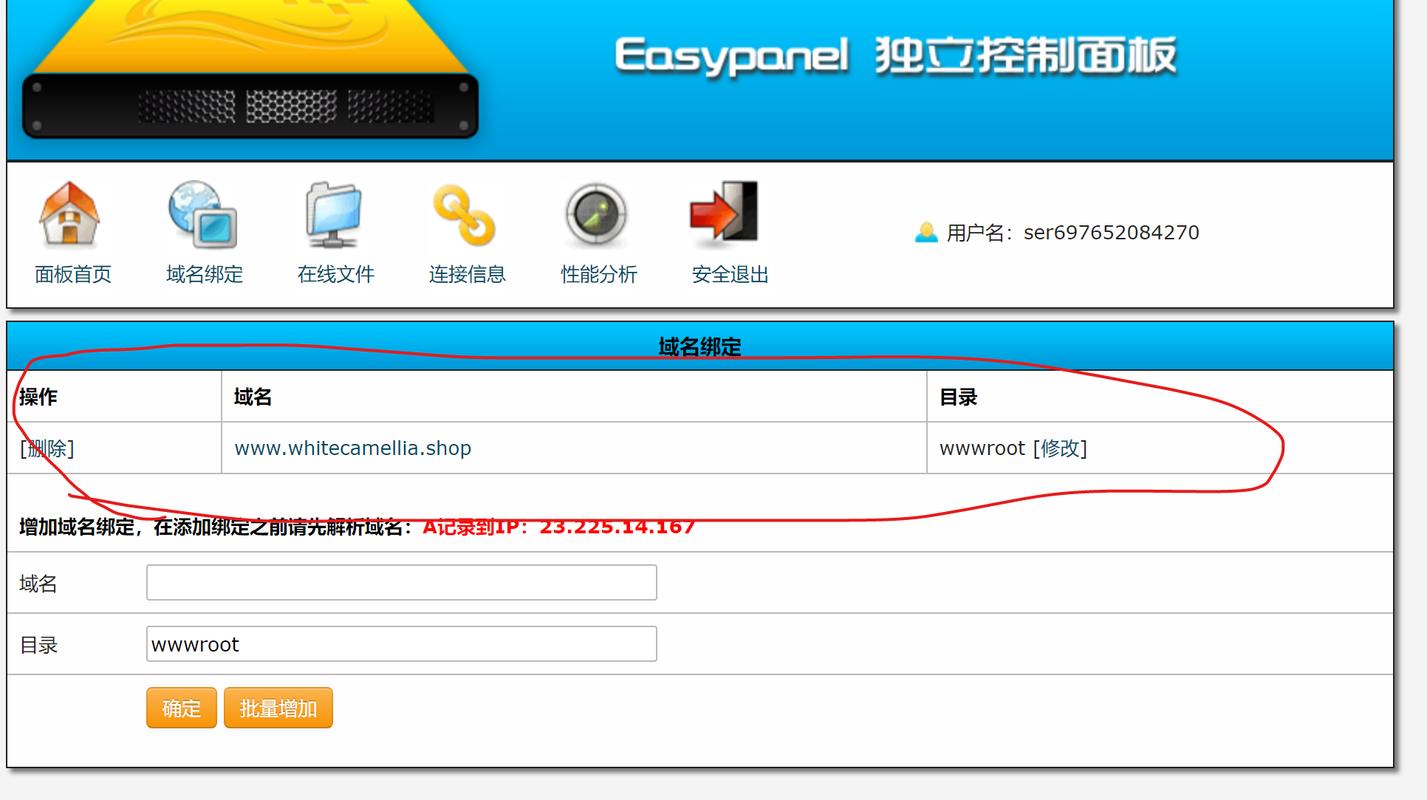Click the 目录 column header

tap(958, 397)
